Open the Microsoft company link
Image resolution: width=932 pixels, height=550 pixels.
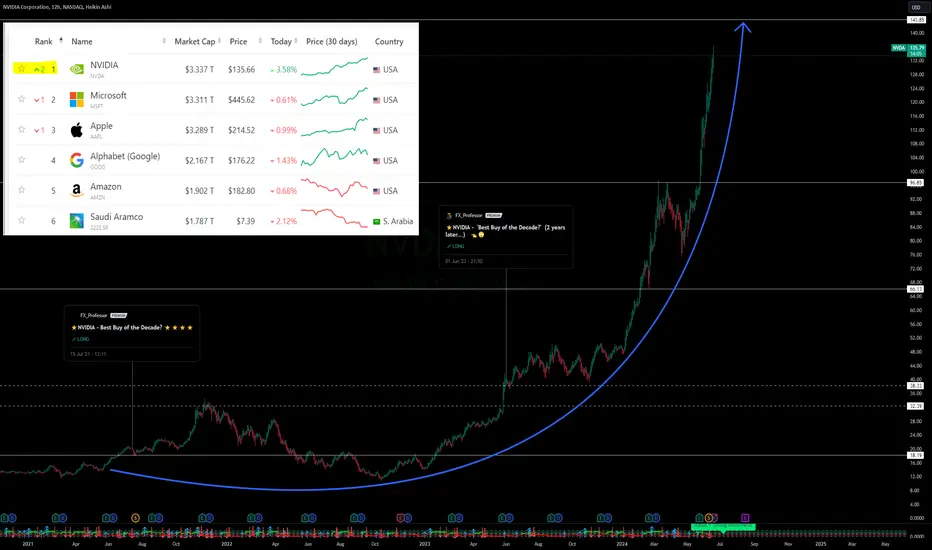click(108, 95)
